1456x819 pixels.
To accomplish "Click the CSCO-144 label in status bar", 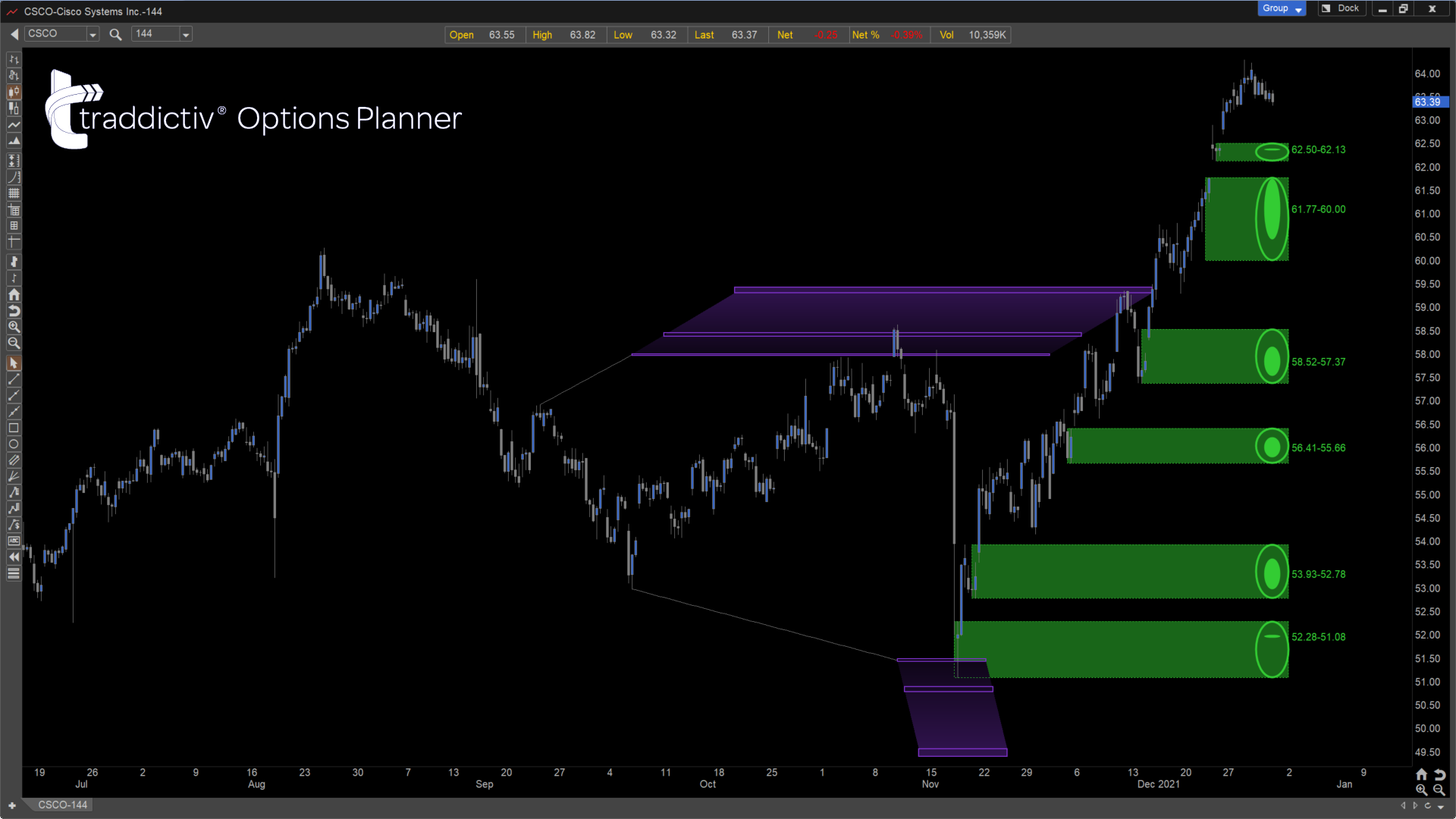I will 62,804.
